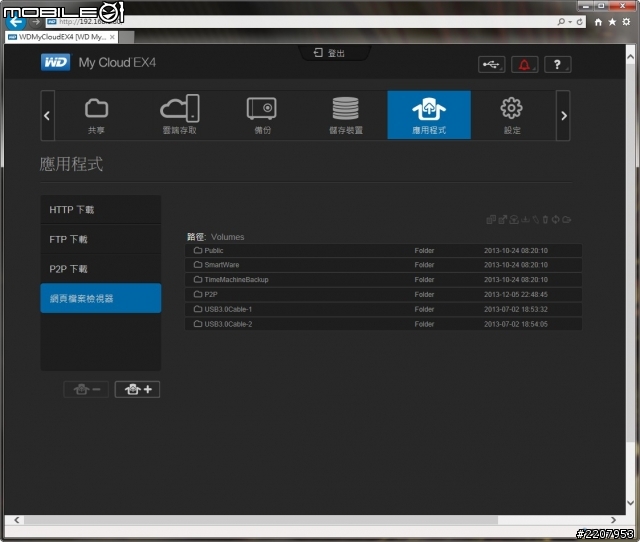Select FTP 下載 in the apps list

click(x=101, y=239)
